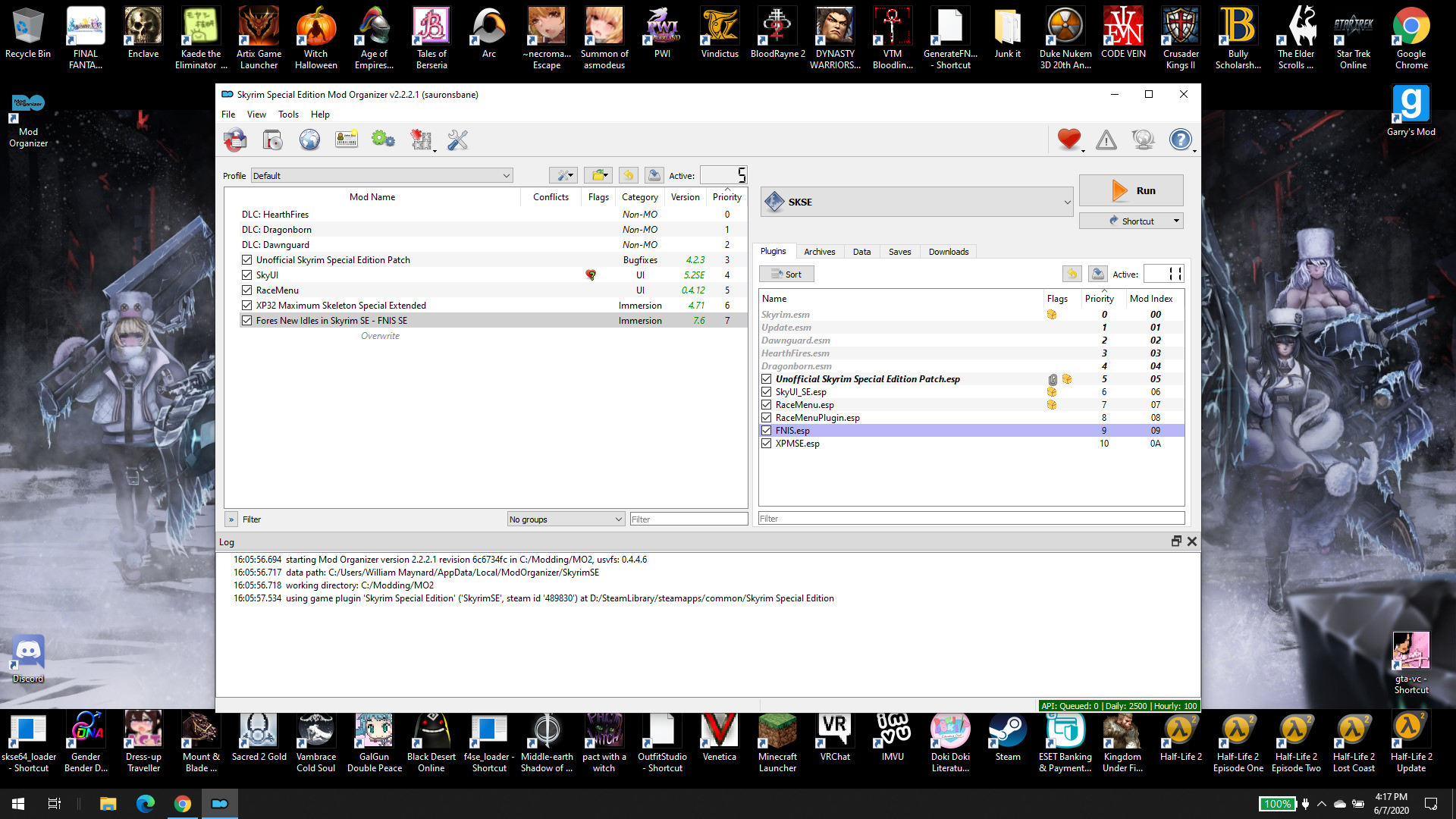
Task: Open the Help menu
Action: (320, 115)
